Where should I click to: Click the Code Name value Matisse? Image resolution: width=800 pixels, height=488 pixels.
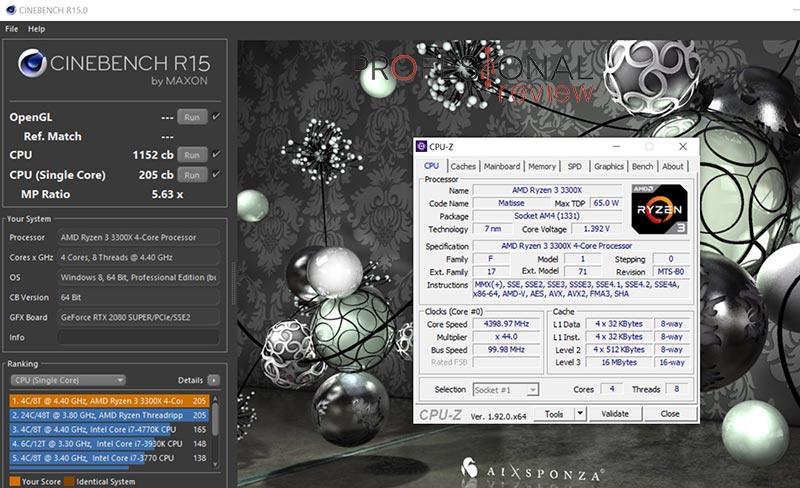tap(511, 203)
